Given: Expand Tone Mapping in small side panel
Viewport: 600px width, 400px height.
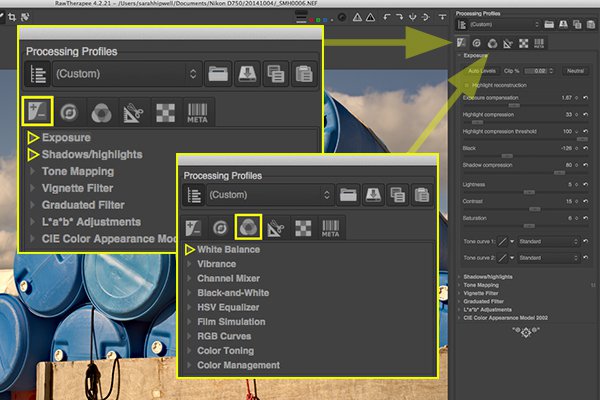Looking at the screenshot, I should 481,285.
